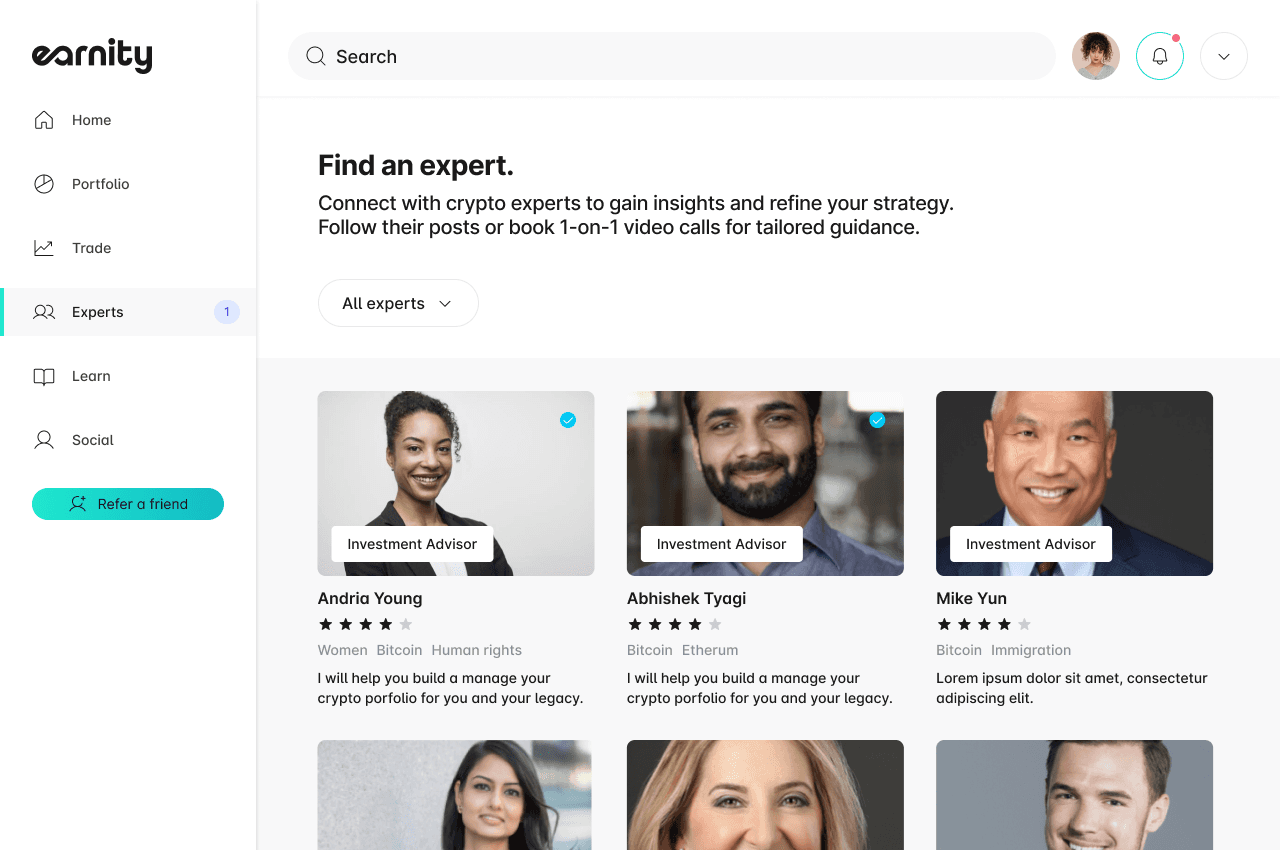The width and height of the screenshot is (1280, 850).
Task: Click the Social person icon
Action: (44, 440)
